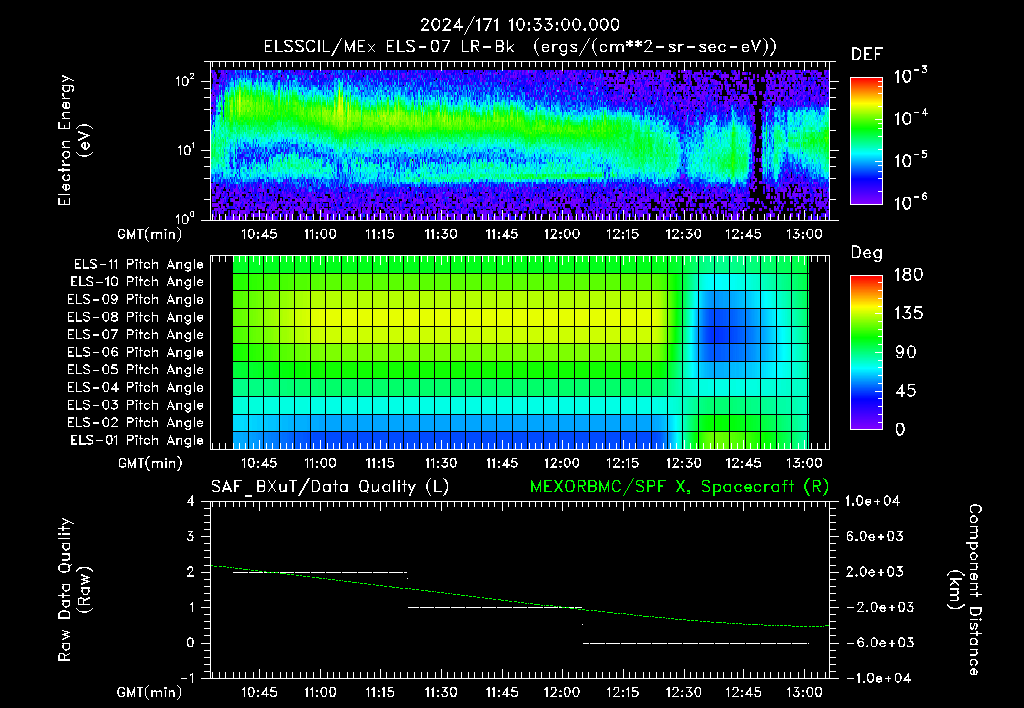Screen dimensions: 1024x708
Task: Click the GMT(min) label under the pitch angle panel
Action: tap(150, 464)
